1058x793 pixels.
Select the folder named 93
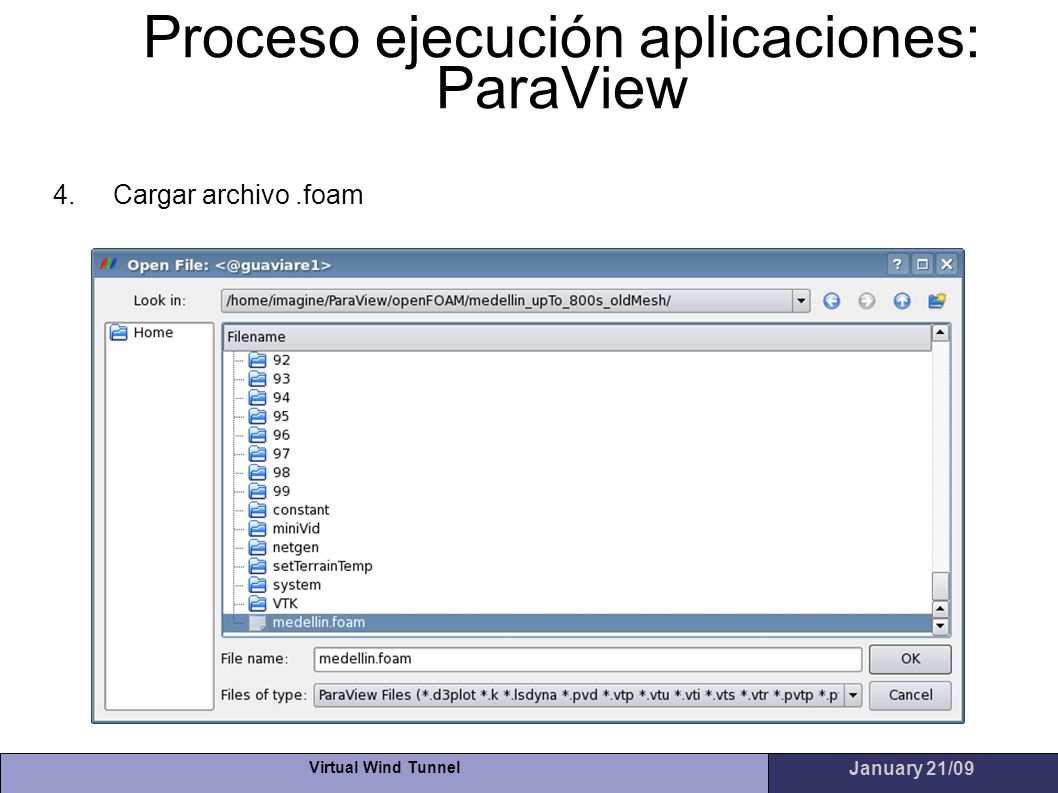[x=281, y=379]
